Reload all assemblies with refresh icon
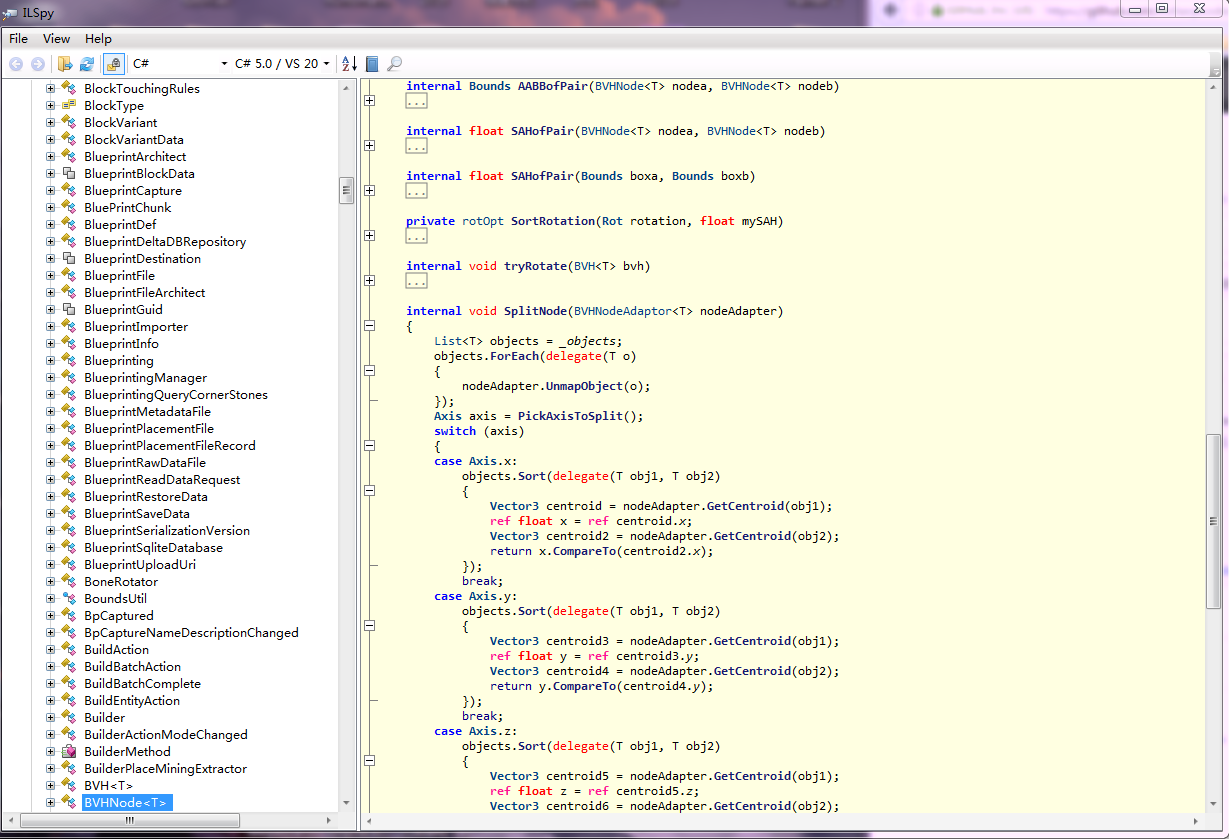Viewport: 1229px width, 839px height. click(87, 64)
